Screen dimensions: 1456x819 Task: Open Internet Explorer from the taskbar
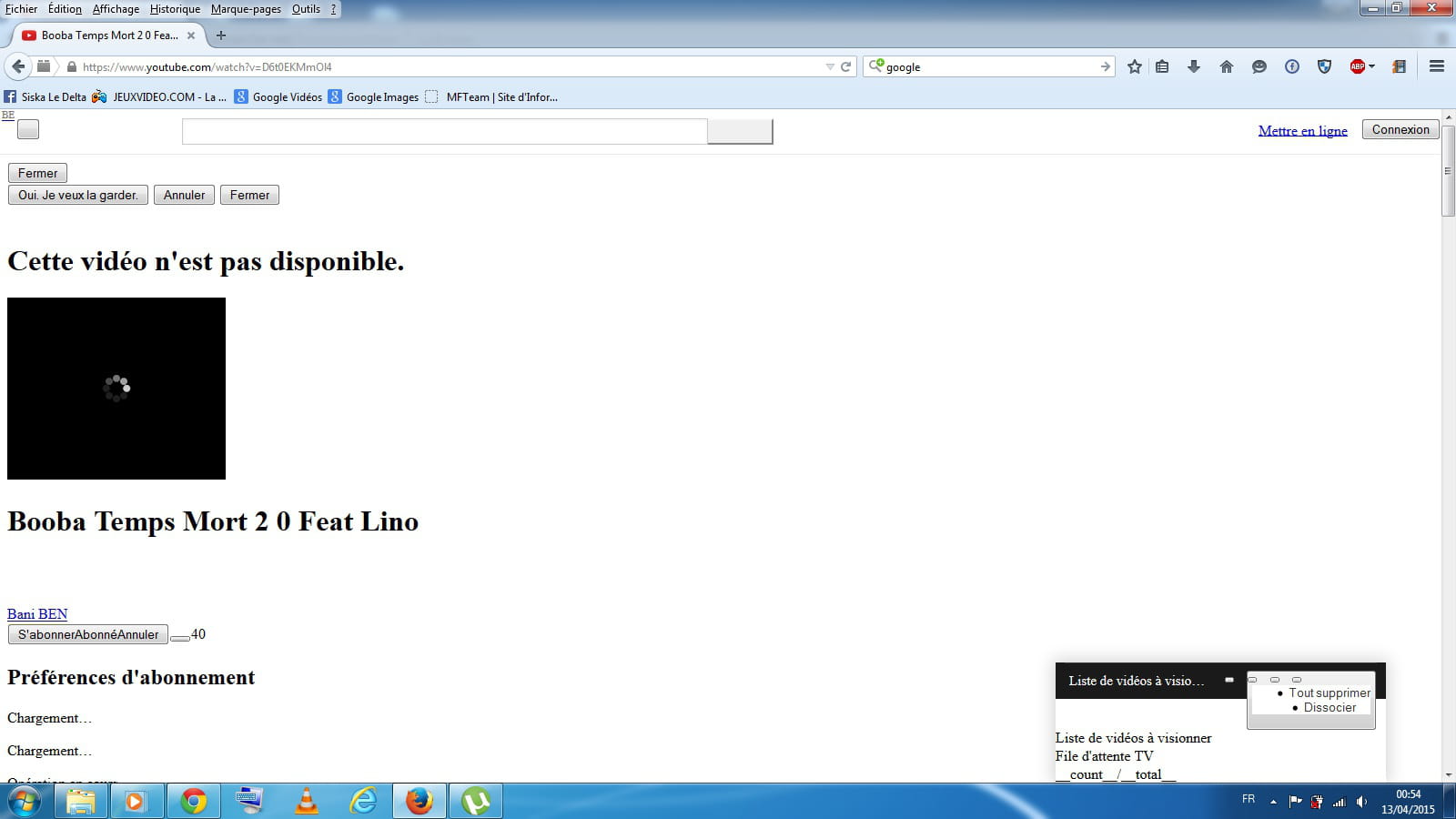click(363, 801)
